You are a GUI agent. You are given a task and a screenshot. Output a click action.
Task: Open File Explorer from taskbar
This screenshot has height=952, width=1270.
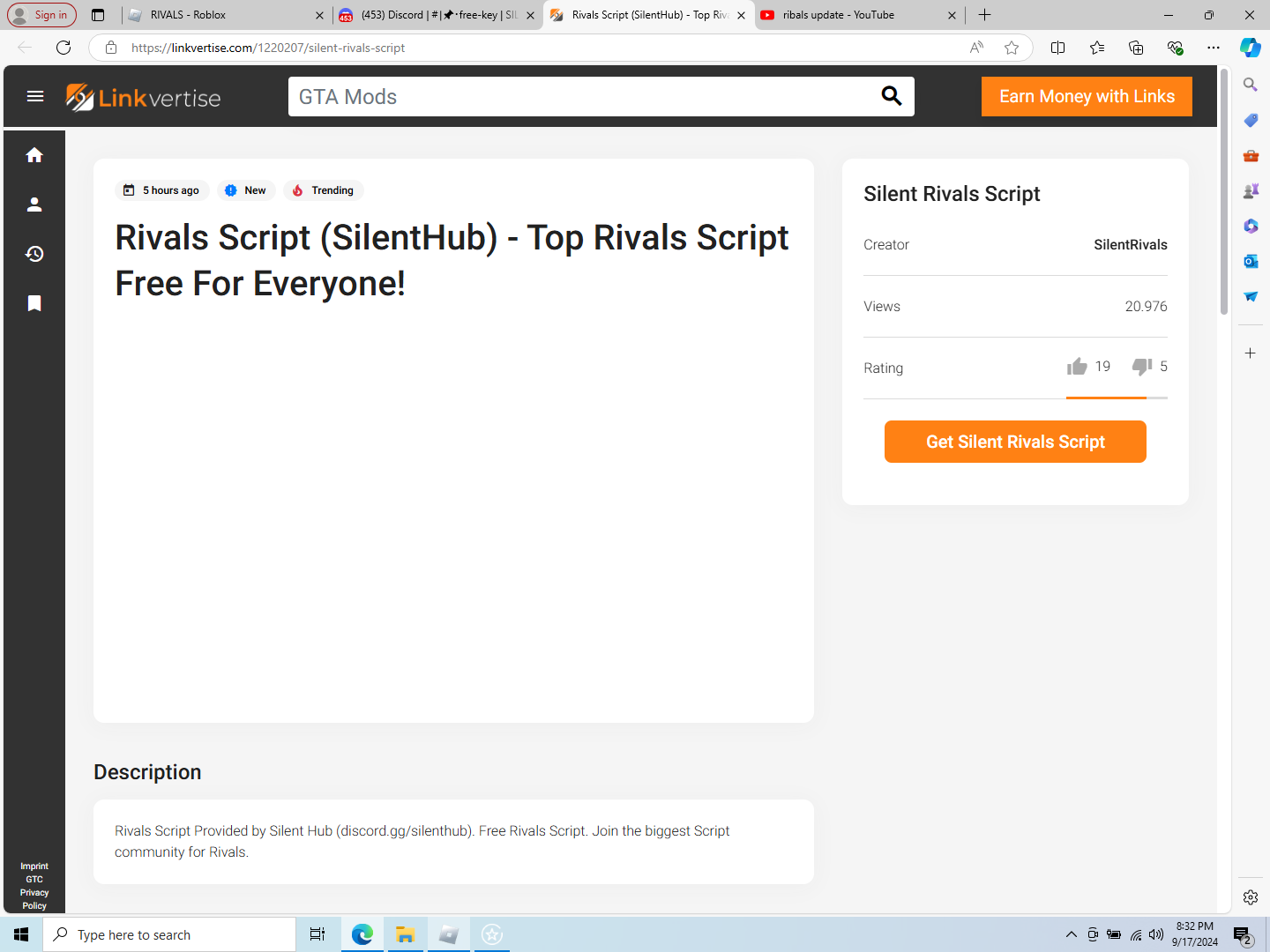pos(405,934)
